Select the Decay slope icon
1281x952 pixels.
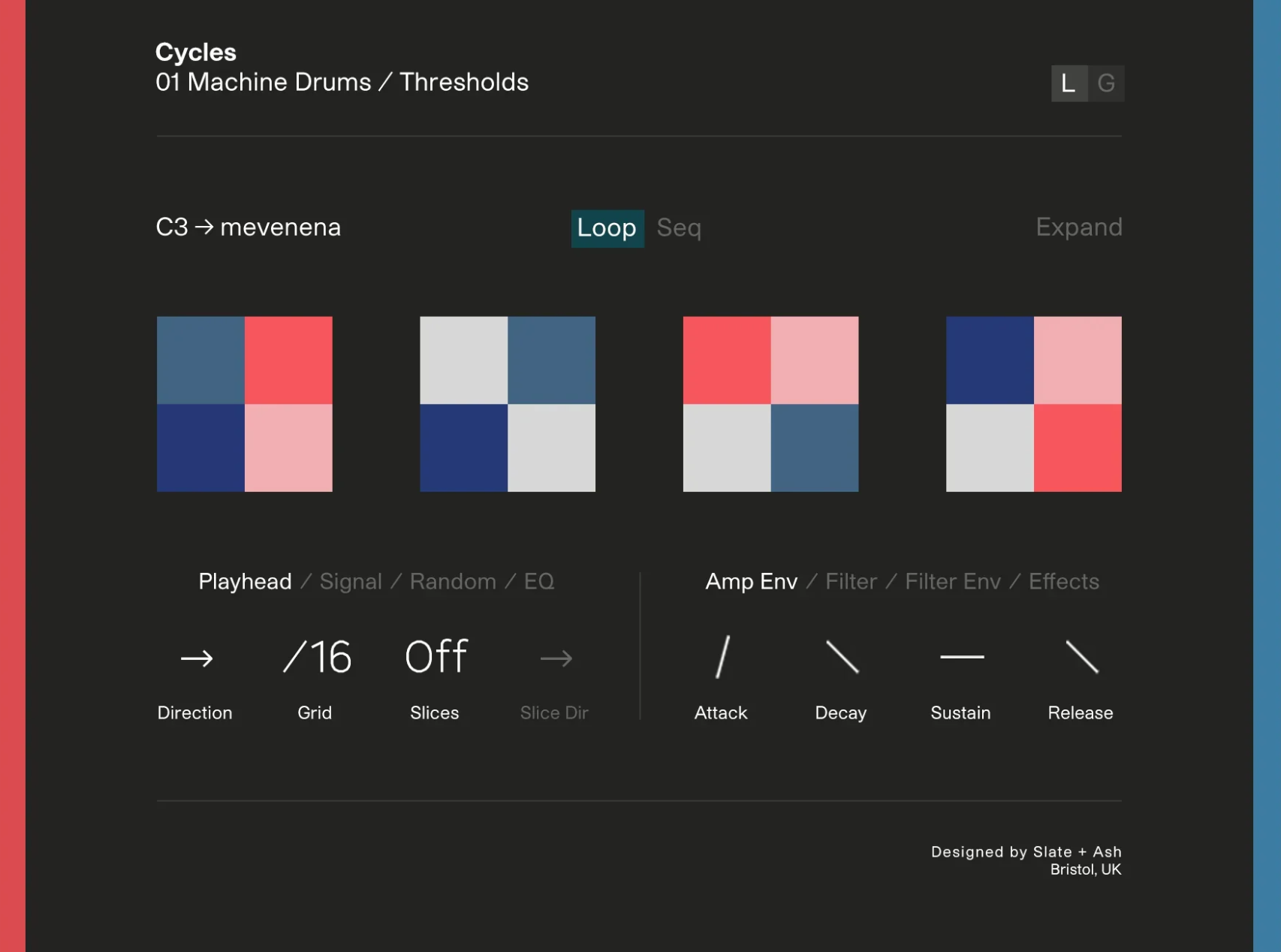click(842, 657)
